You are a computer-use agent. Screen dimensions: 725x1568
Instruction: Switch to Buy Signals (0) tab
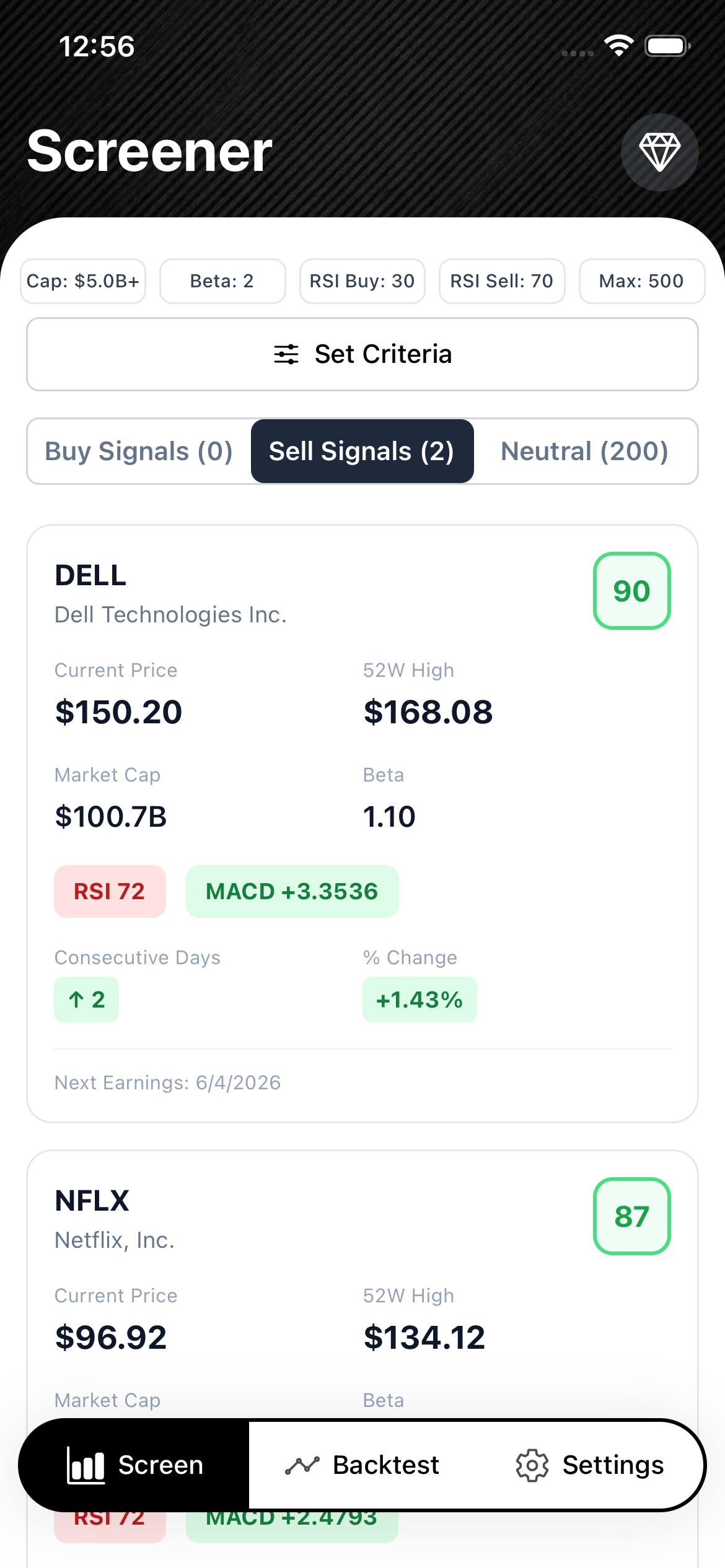(x=139, y=451)
